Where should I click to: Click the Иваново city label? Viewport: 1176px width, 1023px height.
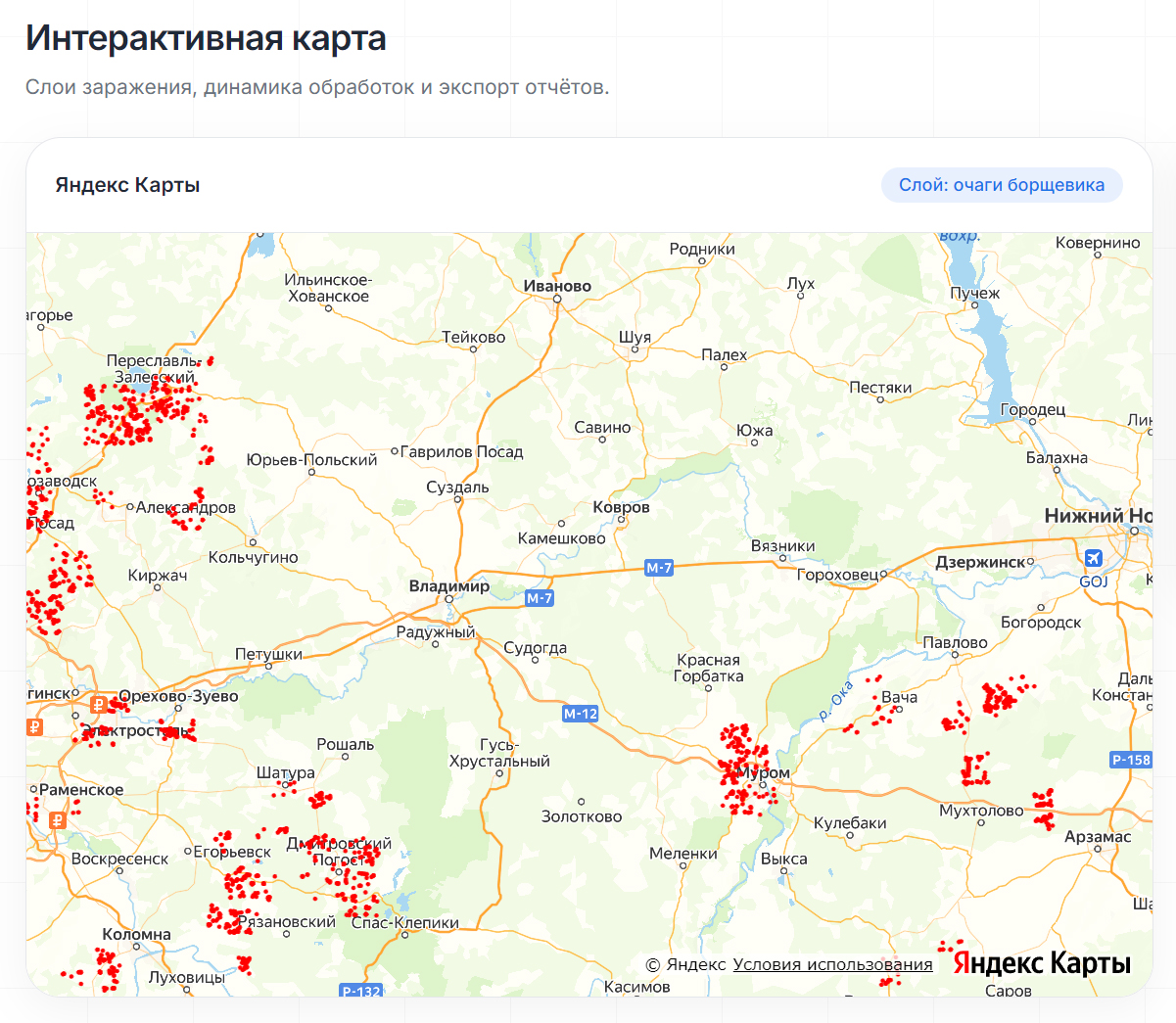coord(559,286)
